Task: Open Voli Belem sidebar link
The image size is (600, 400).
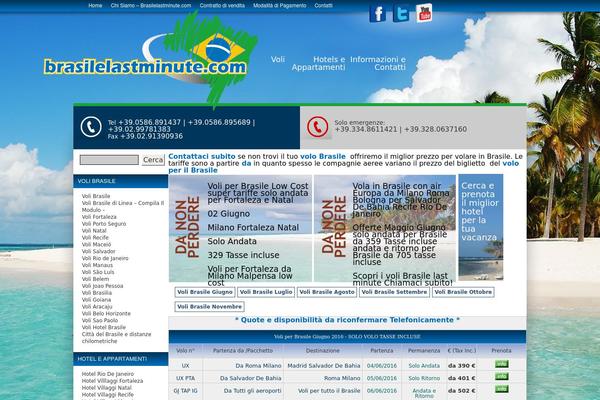Action: point(95,279)
